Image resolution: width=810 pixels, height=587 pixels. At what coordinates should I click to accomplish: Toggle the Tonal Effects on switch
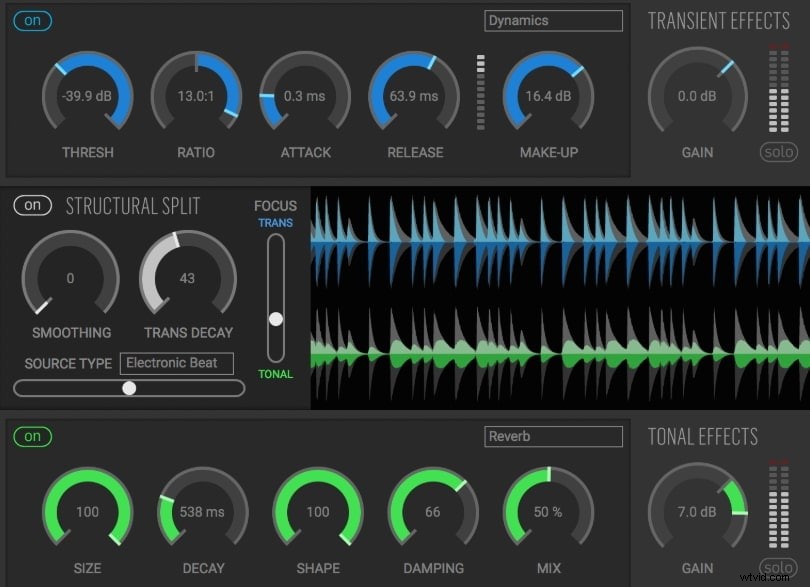31,437
